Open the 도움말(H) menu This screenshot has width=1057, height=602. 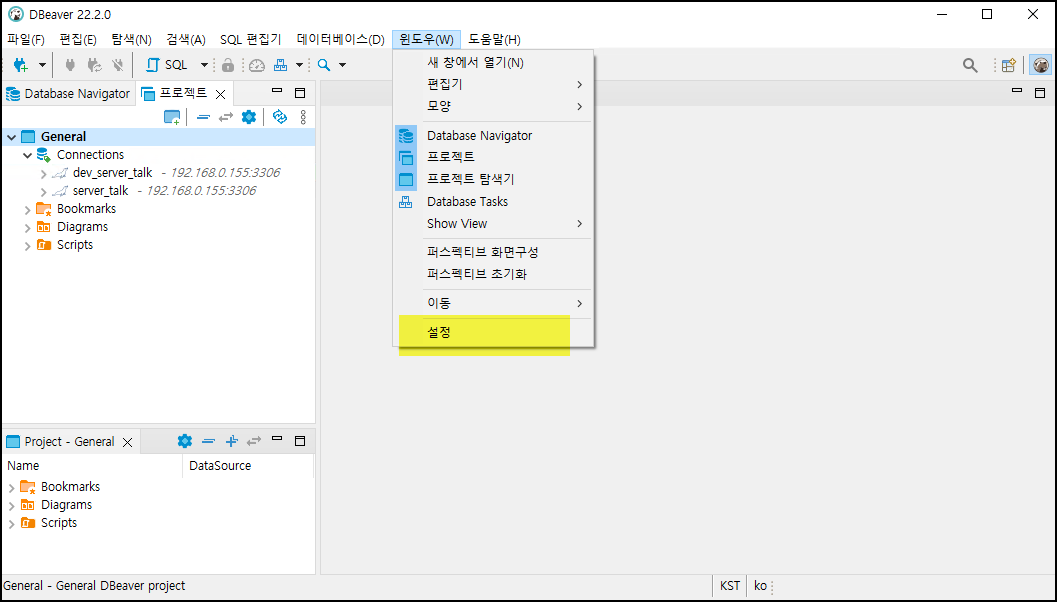click(x=494, y=40)
